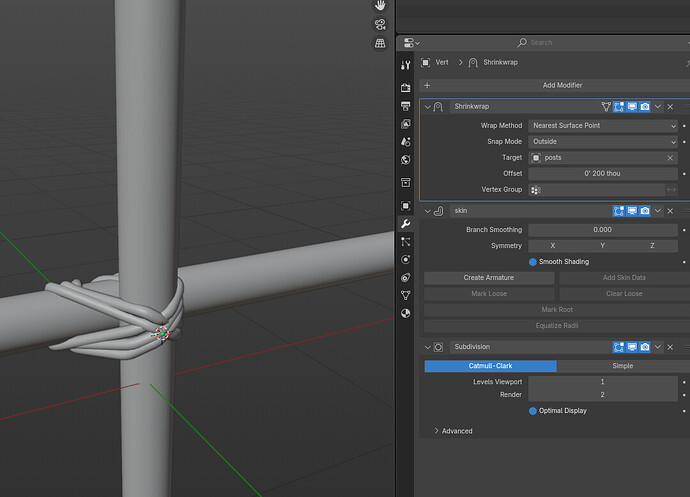Disable Optimal Display checkbox
This screenshot has width=690, height=497.
[x=532, y=411]
